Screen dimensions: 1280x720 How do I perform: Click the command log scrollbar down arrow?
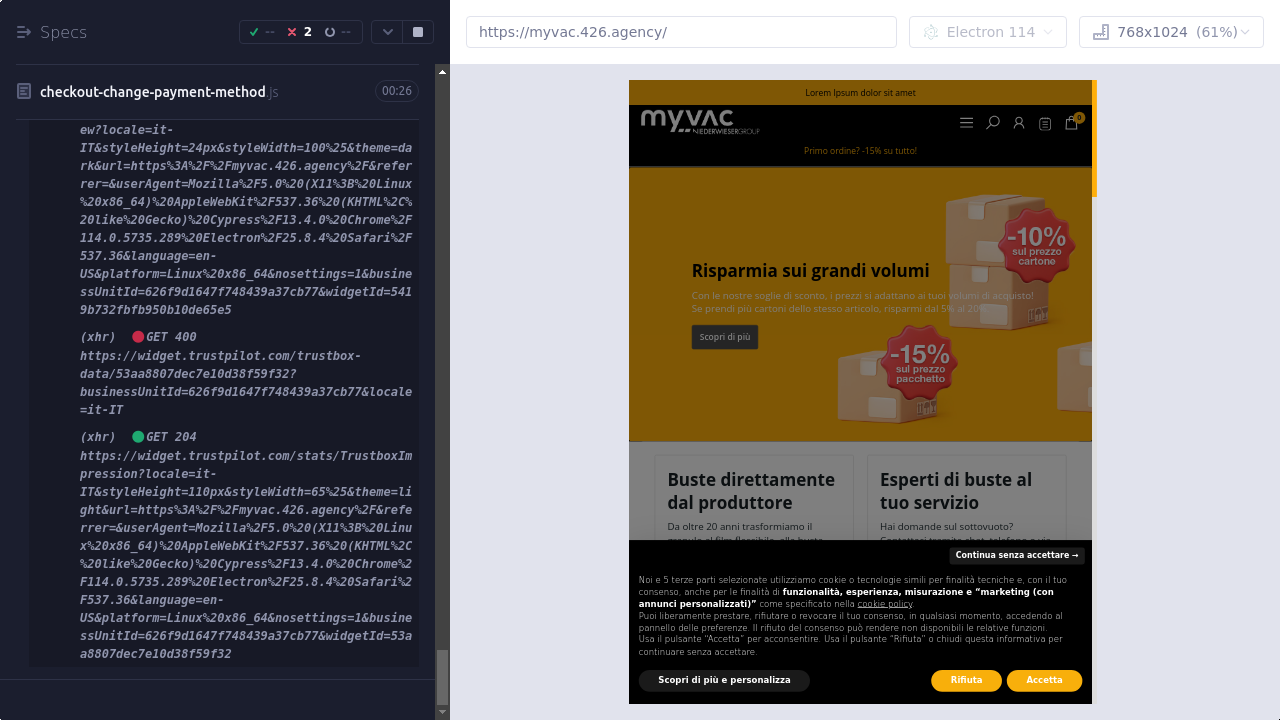[x=443, y=712]
